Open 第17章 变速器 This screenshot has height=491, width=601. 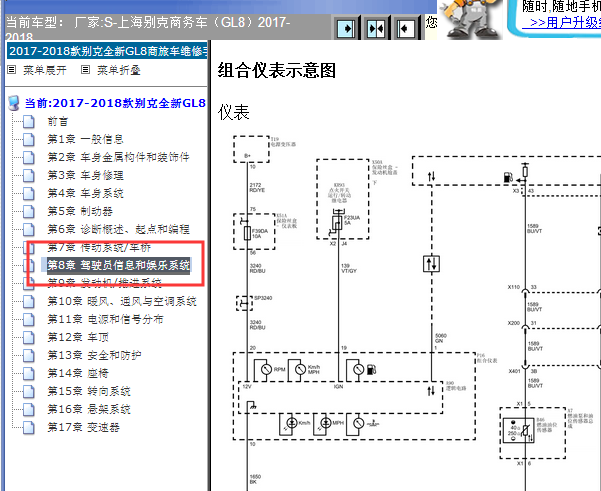(x=83, y=427)
